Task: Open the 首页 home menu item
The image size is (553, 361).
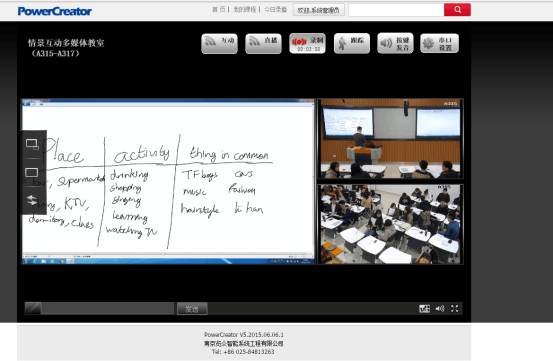Action: tap(218, 10)
